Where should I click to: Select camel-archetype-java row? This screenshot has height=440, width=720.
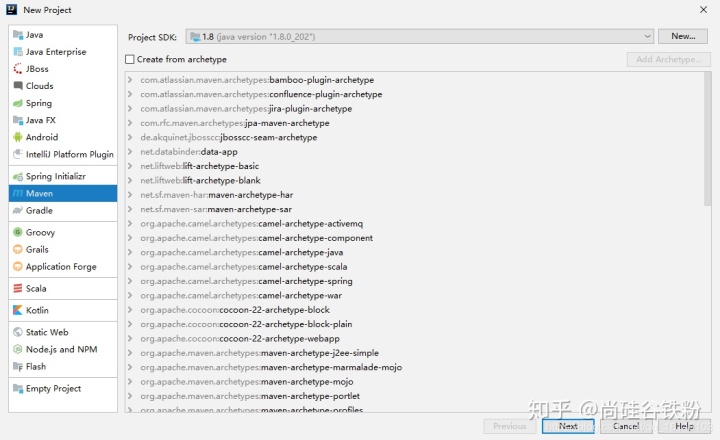coord(415,252)
